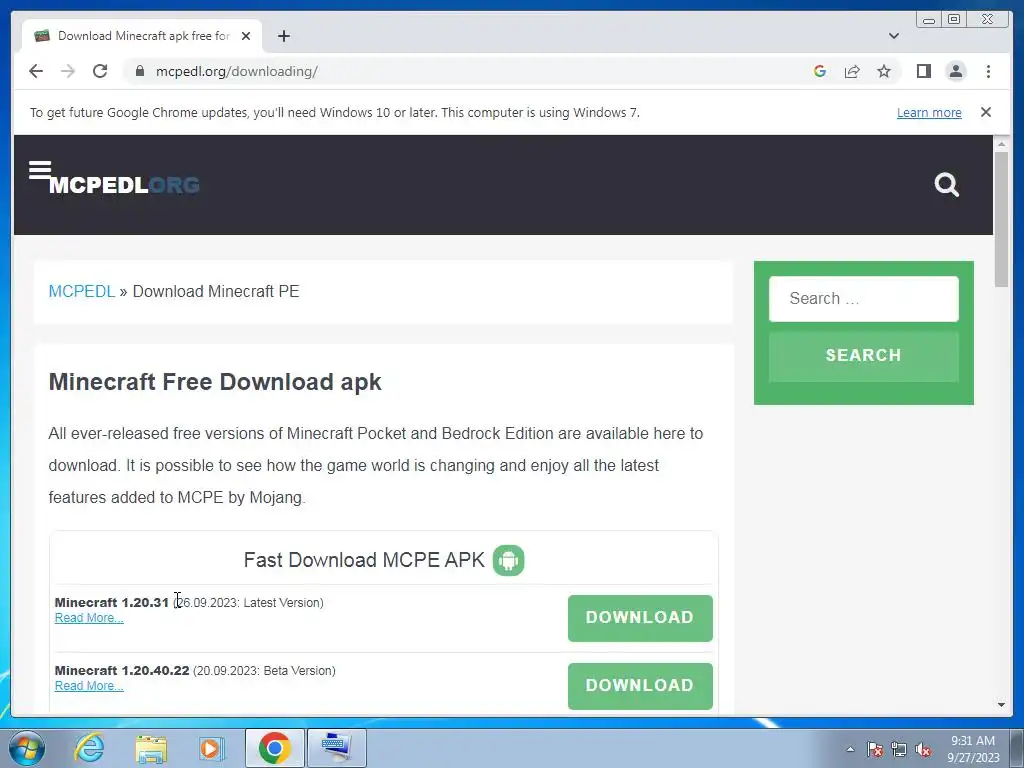Click the Fast Download MCPE APK text
The width and height of the screenshot is (1024, 768).
click(364, 560)
